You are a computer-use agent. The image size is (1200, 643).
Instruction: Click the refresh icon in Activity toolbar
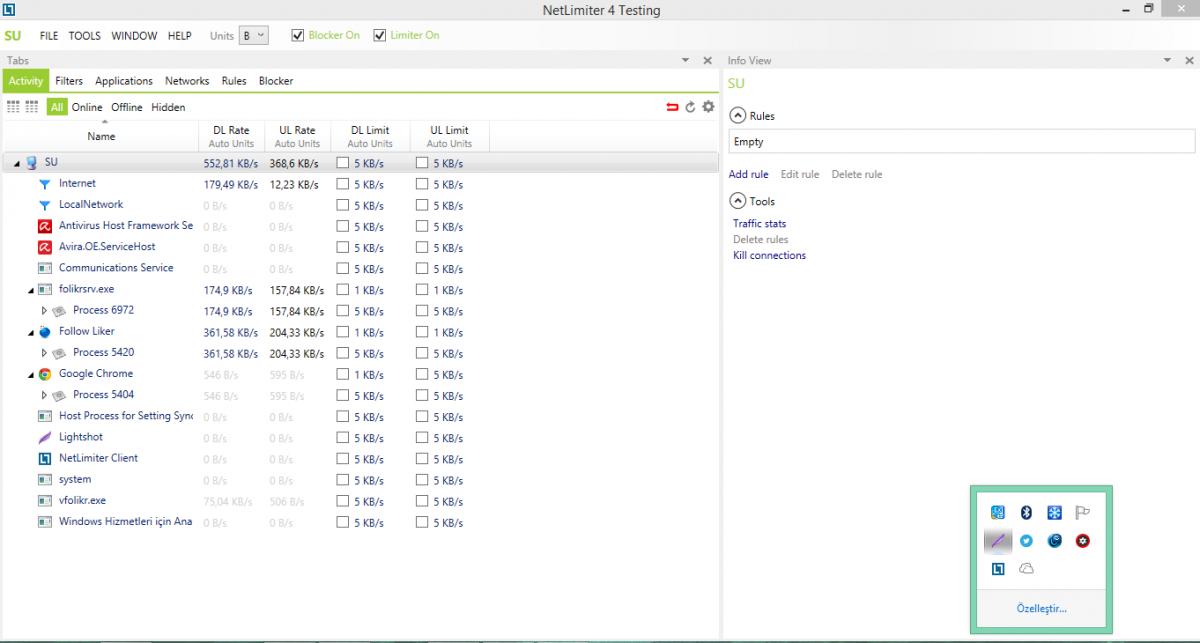[690, 107]
